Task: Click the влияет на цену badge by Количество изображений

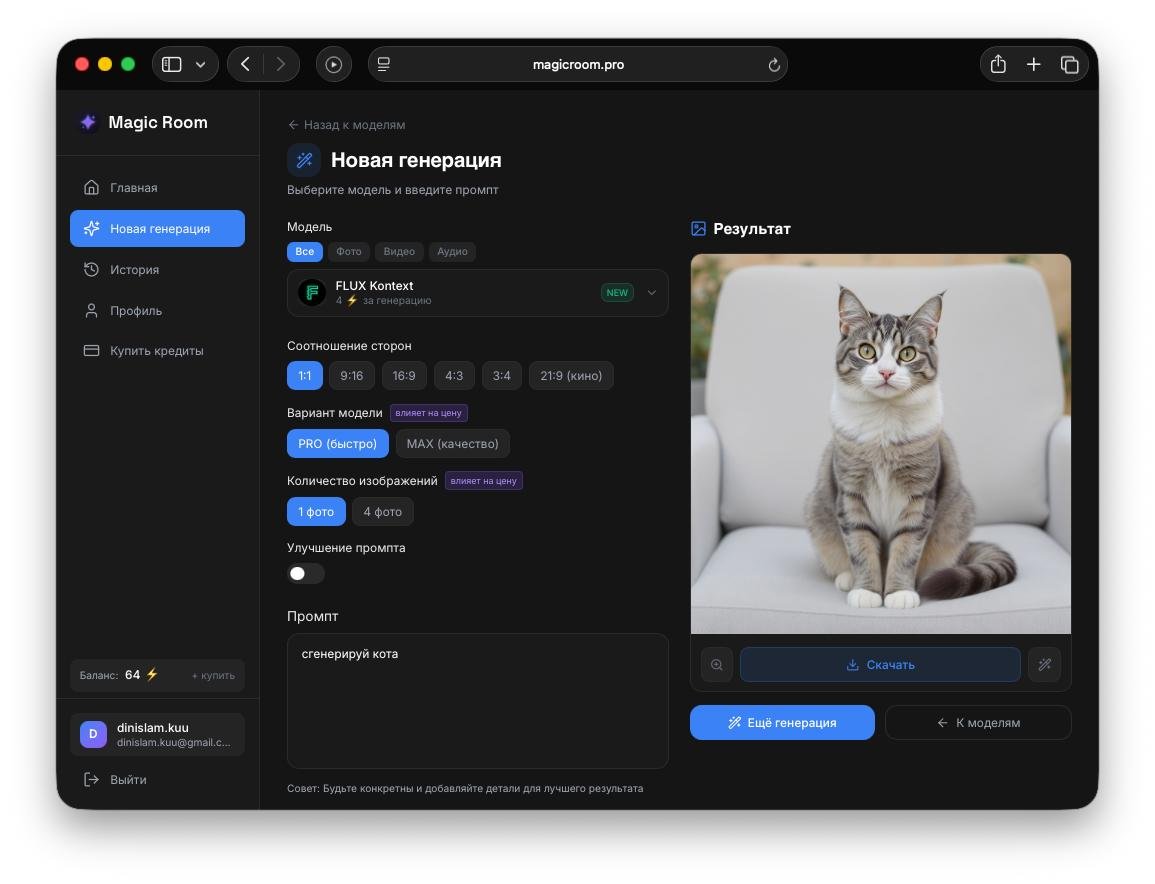Action: click(x=484, y=481)
